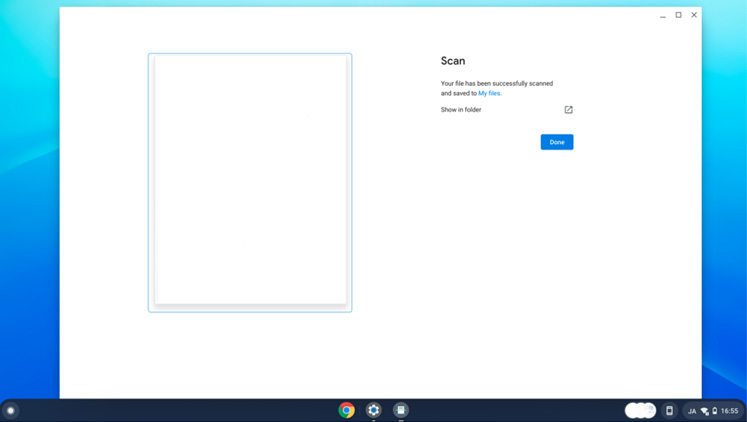
Task: Open the scanned file location icon
Action: coord(568,110)
